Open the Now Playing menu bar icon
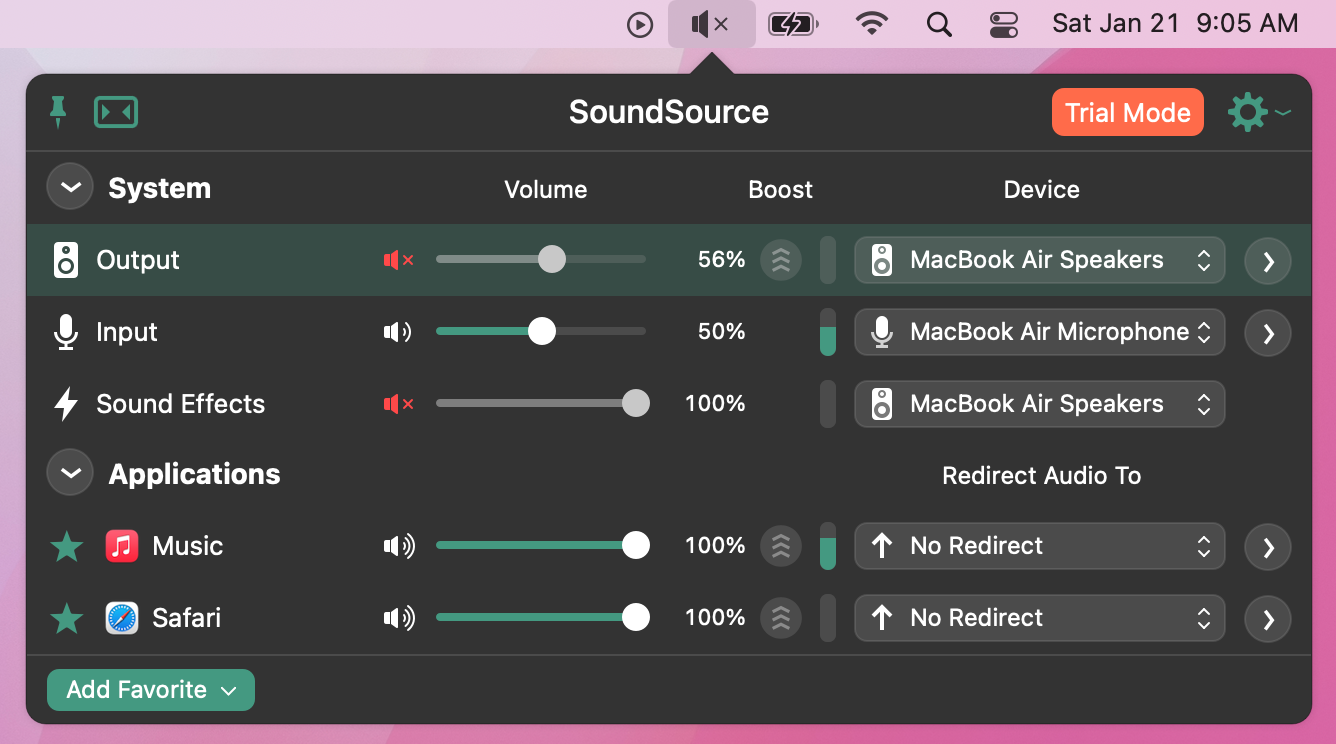The image size is (1336, 744). point(640,24)
